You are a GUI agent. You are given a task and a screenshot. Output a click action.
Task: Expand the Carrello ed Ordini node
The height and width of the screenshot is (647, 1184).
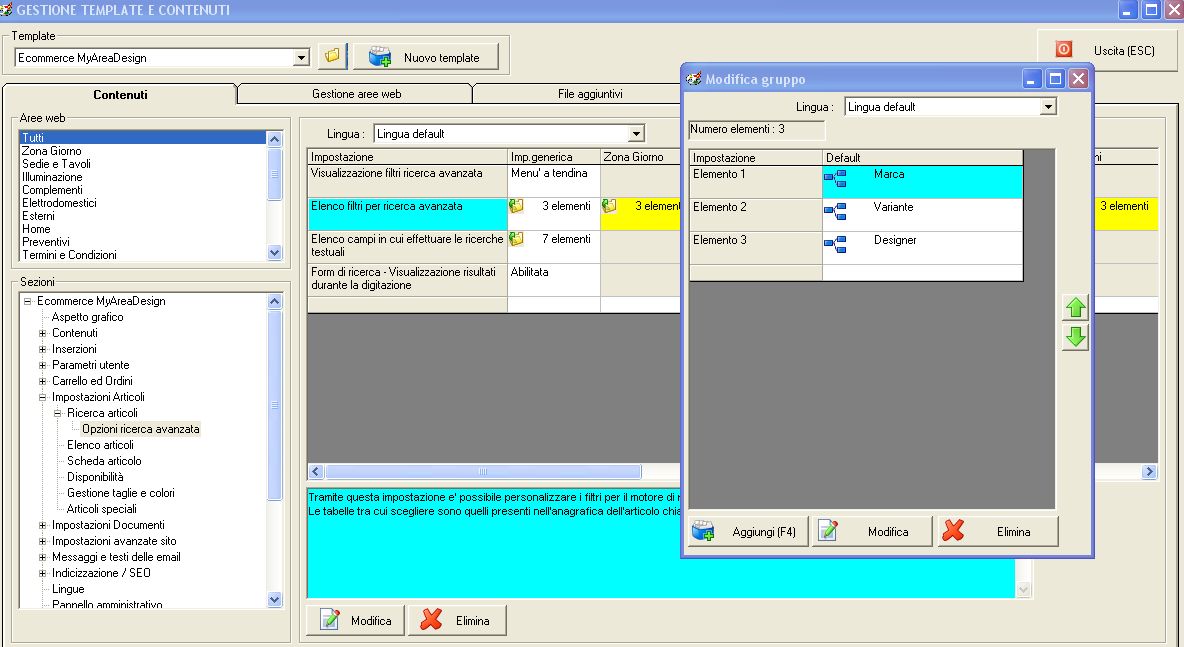pos(43,381)
